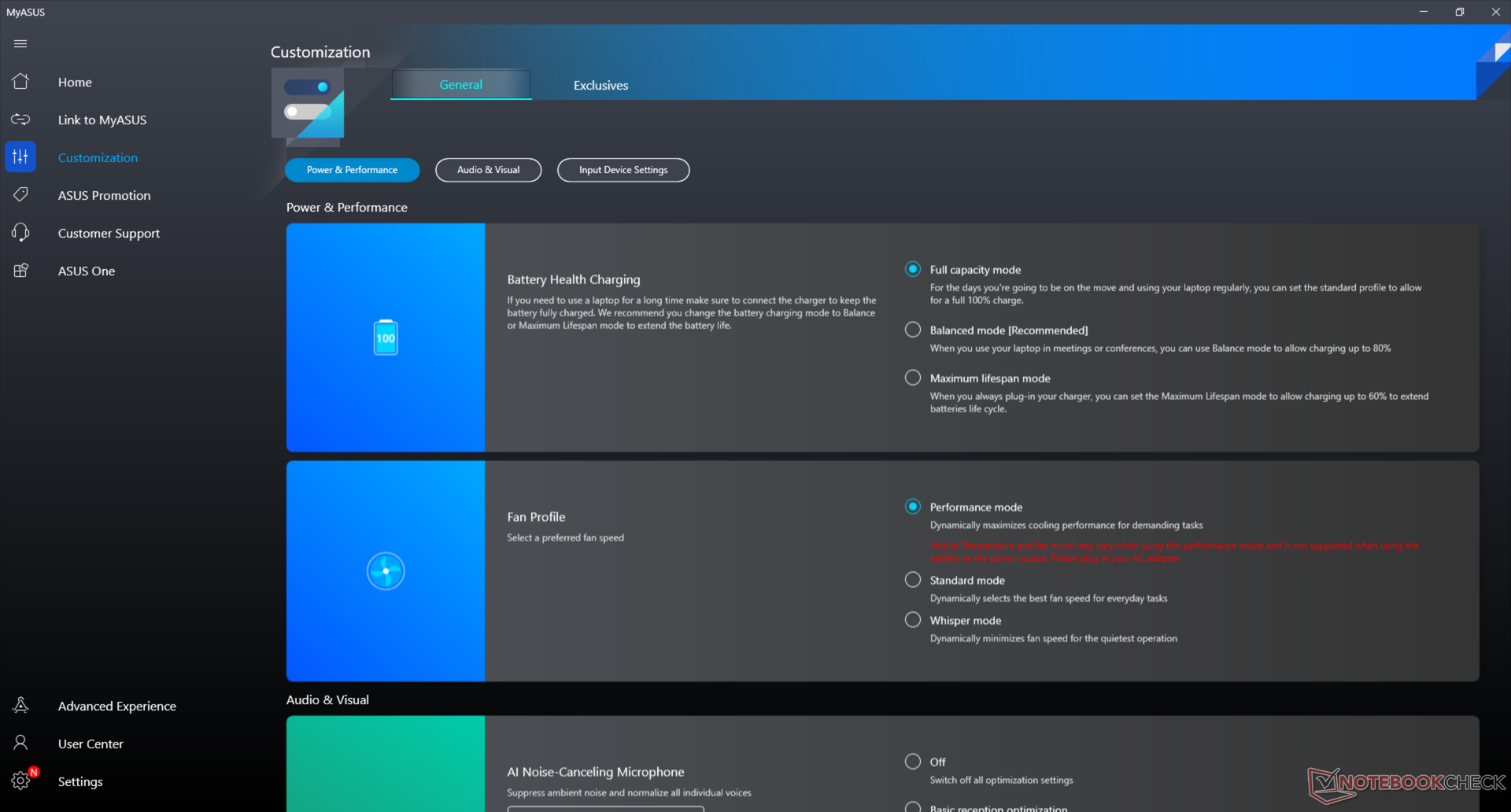Select the Customization sliders icon
The image size is (1511, 812).
coord(20,157)
